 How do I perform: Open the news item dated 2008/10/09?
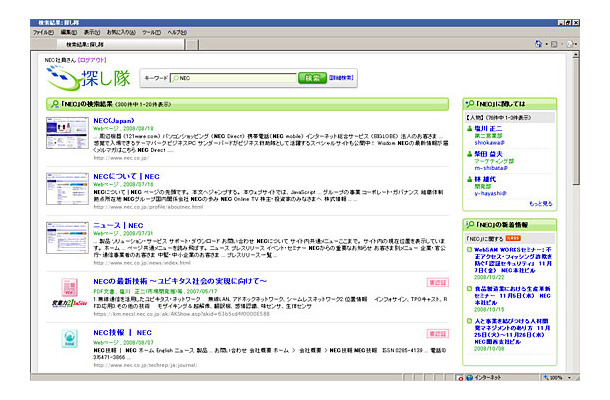click(x=512, y=332)
